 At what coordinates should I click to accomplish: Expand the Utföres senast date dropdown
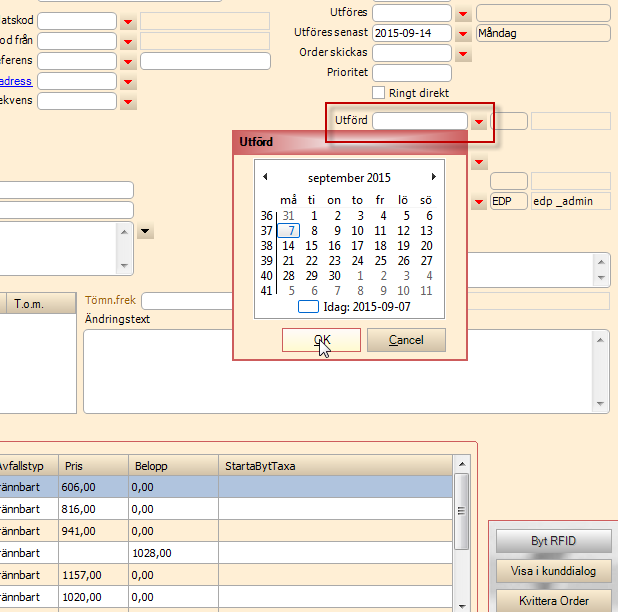point(462,33)
